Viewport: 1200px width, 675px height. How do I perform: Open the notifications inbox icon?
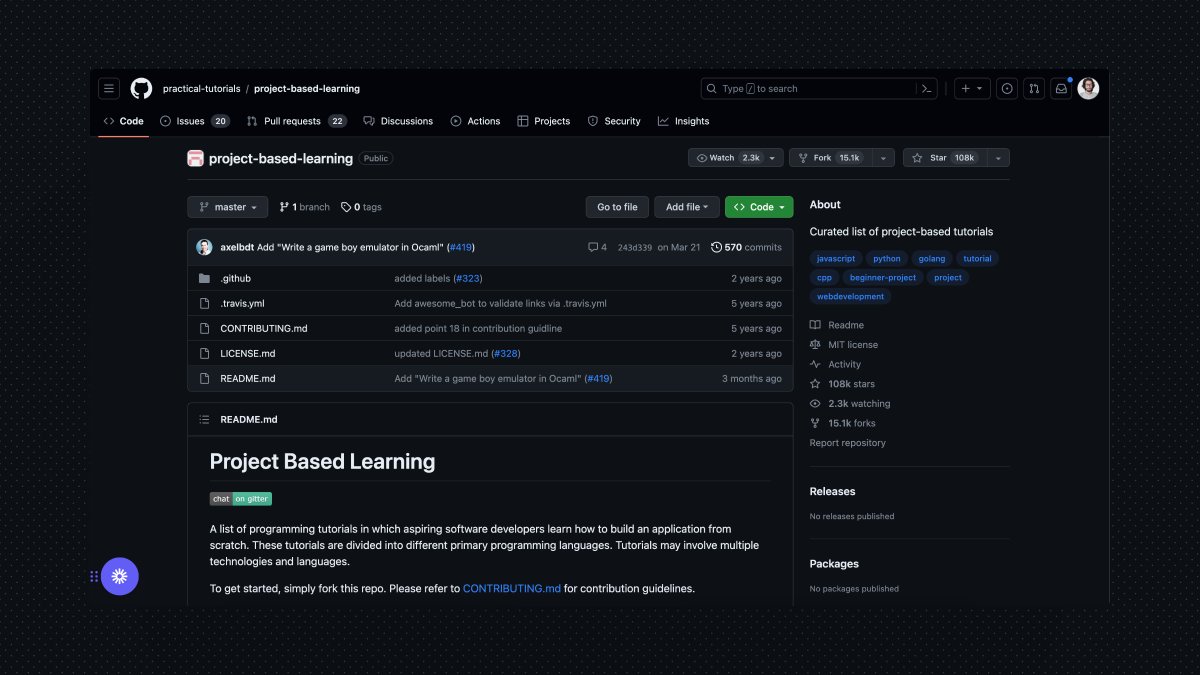point(1061,88)
